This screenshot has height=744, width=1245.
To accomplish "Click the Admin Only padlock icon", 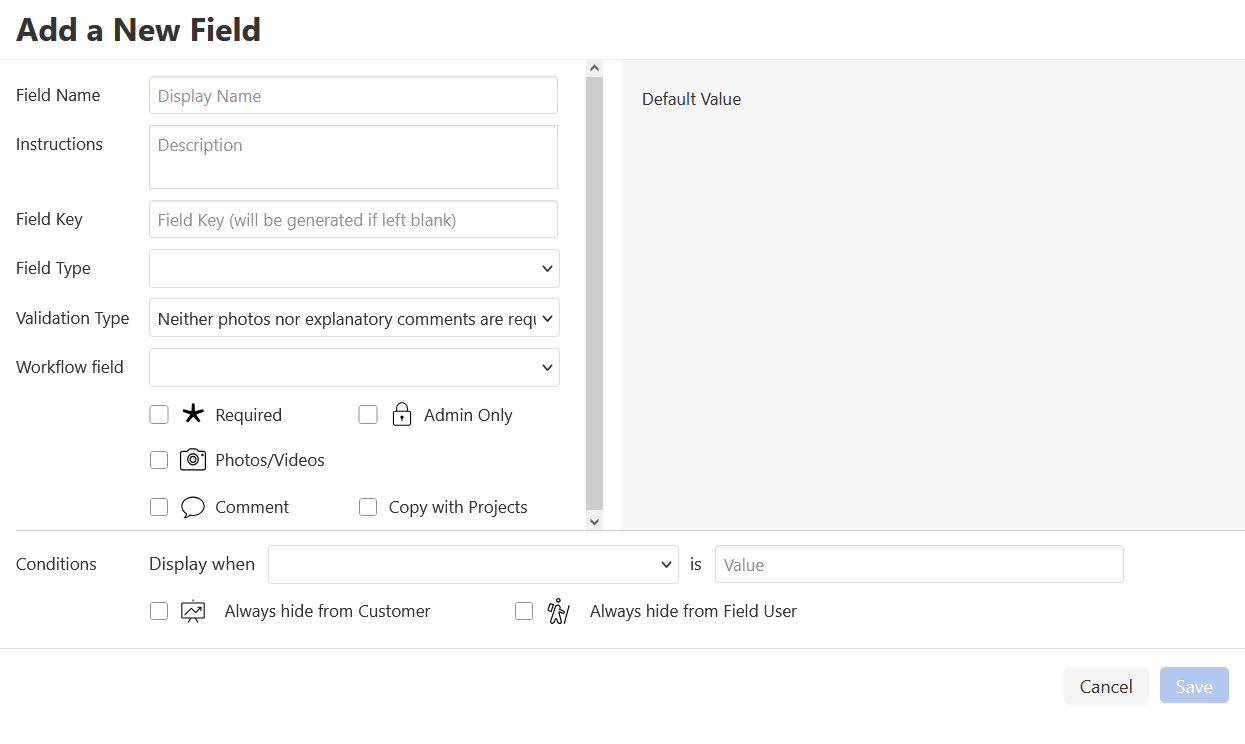I will pyautogui.click(x=402, y=415).
